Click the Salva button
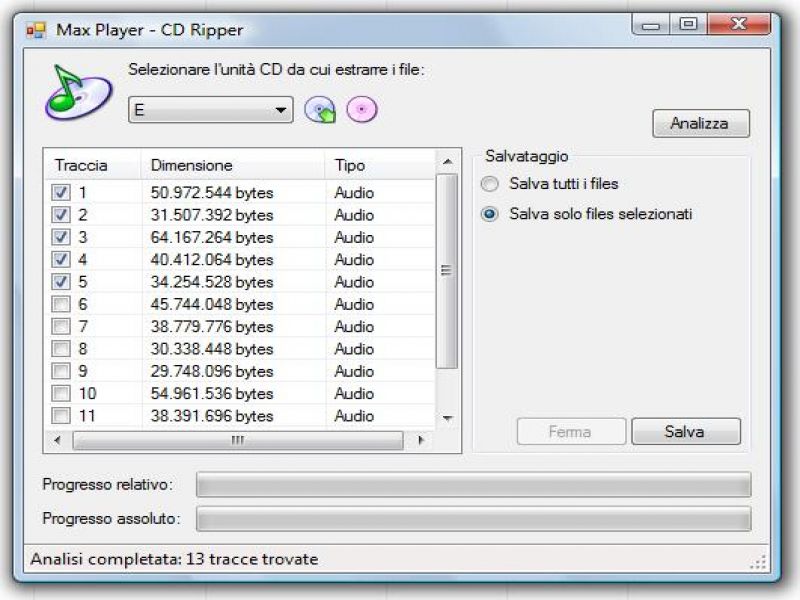 pos(686,432)
